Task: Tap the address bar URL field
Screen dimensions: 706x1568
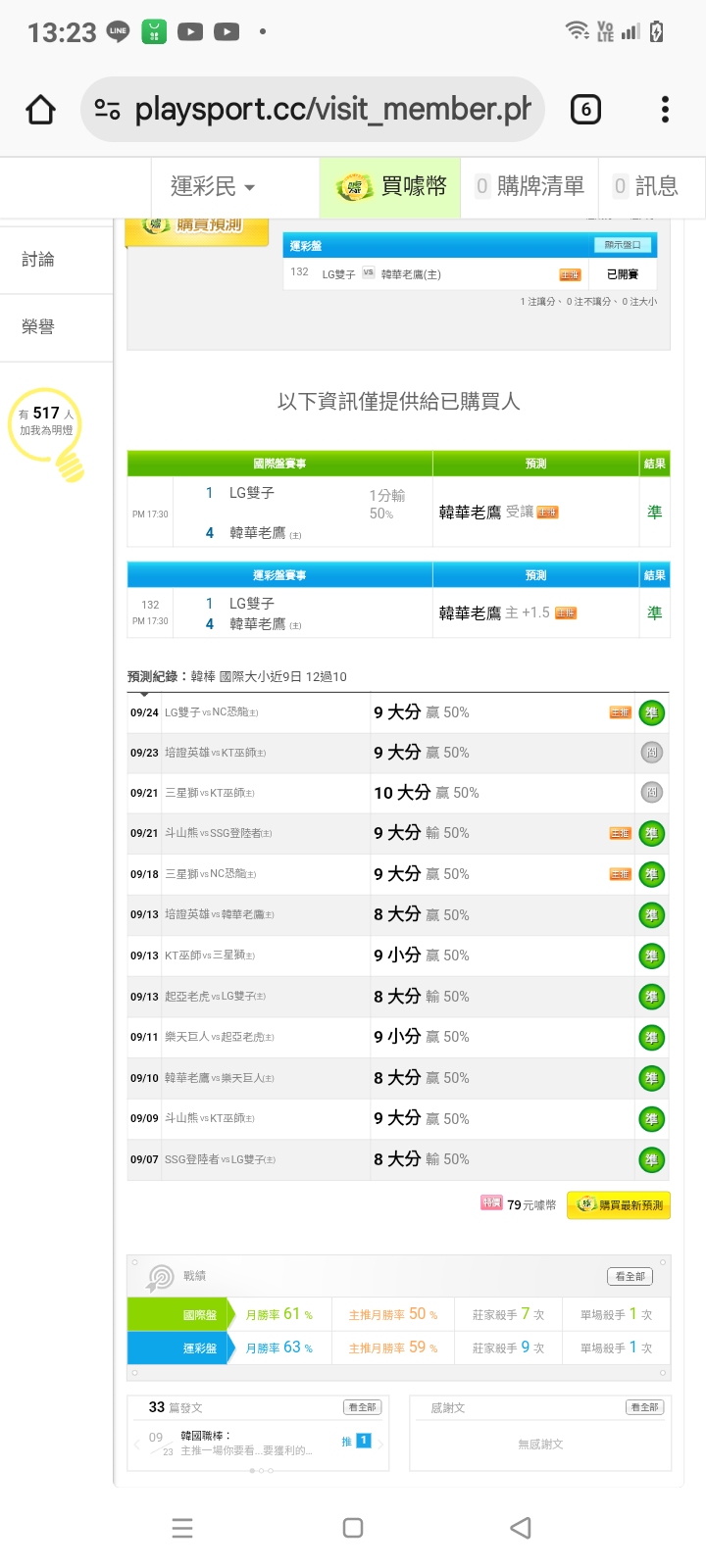Action: tap(331, 110)
